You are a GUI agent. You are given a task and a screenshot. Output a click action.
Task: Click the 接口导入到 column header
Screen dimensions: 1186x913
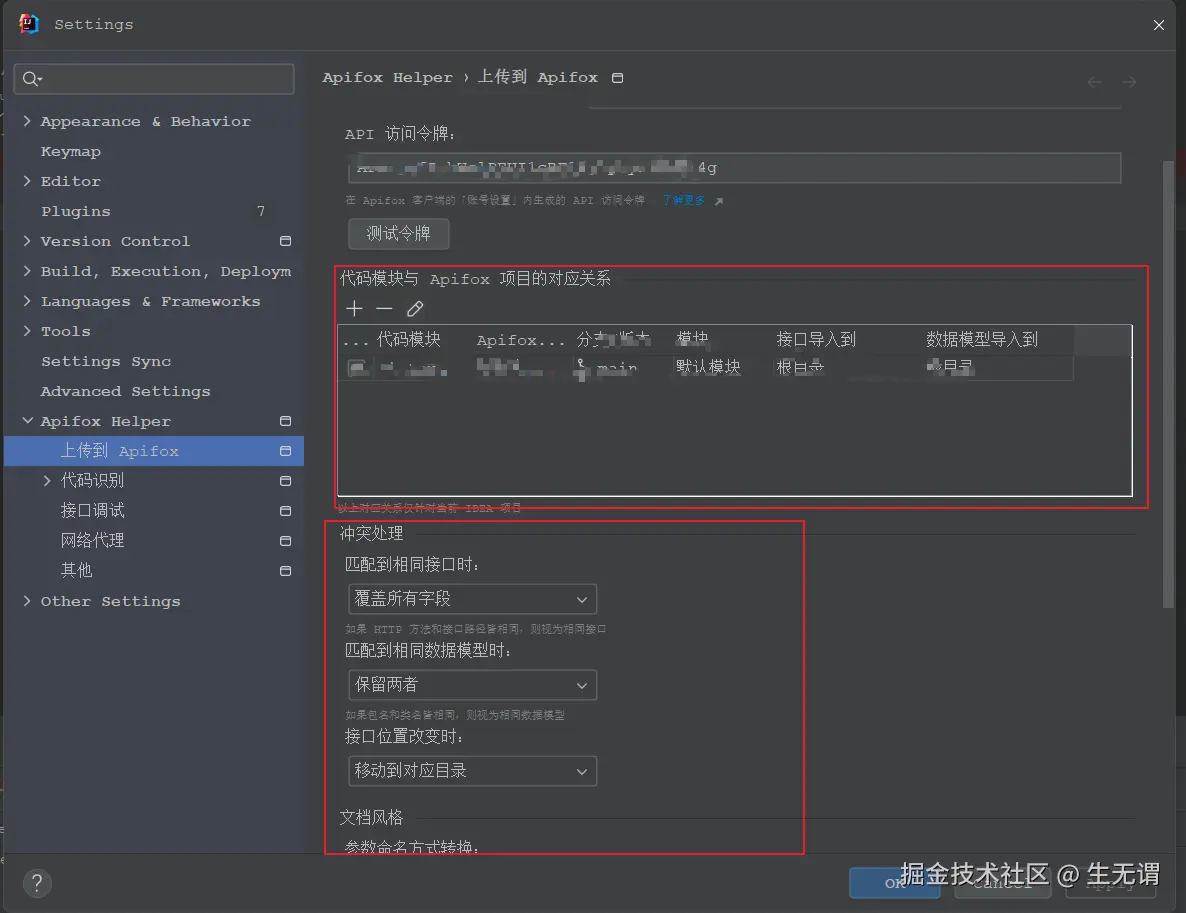(816, 340)
